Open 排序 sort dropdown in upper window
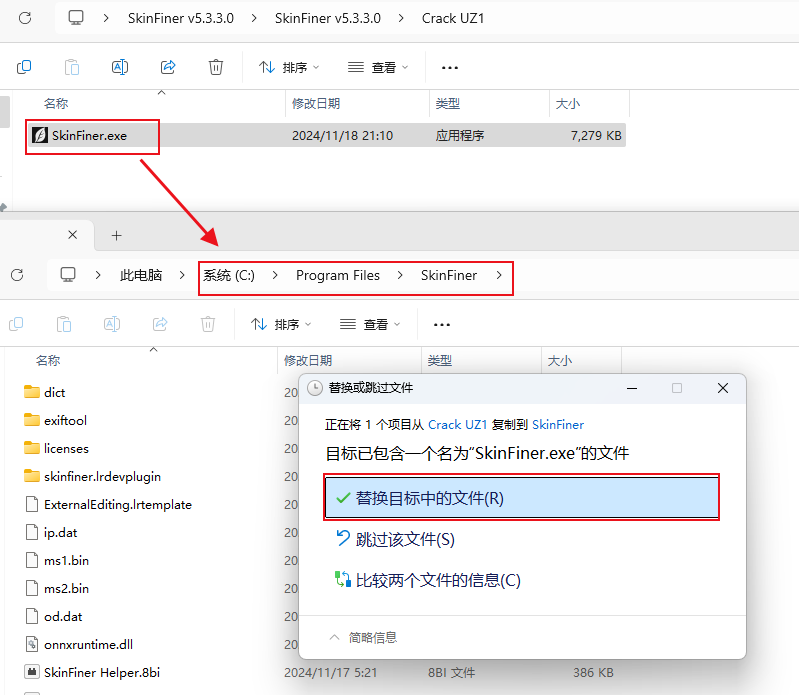 pyautogui.click(x=289, y=67)
